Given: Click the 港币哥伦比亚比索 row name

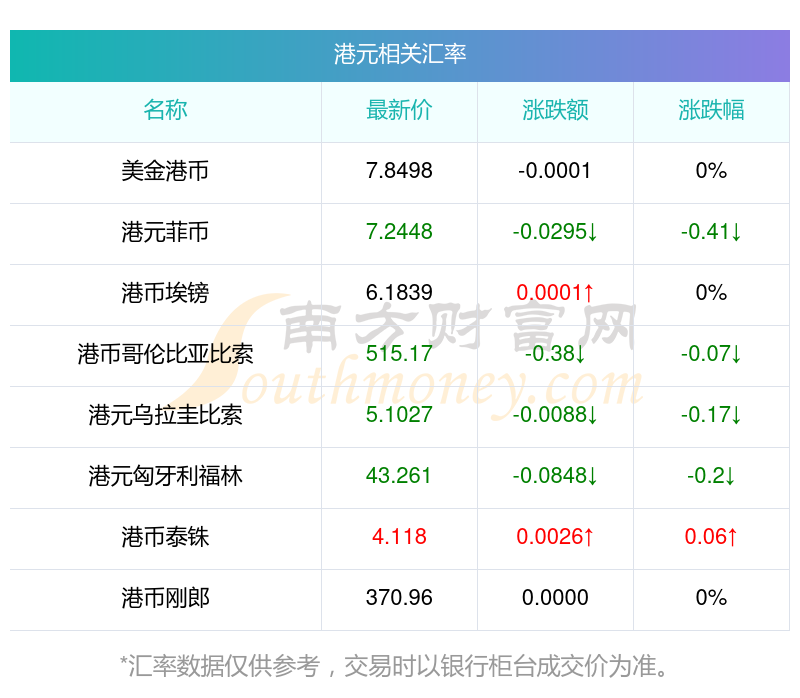Looking at the screenshot, I should [165, 354].
